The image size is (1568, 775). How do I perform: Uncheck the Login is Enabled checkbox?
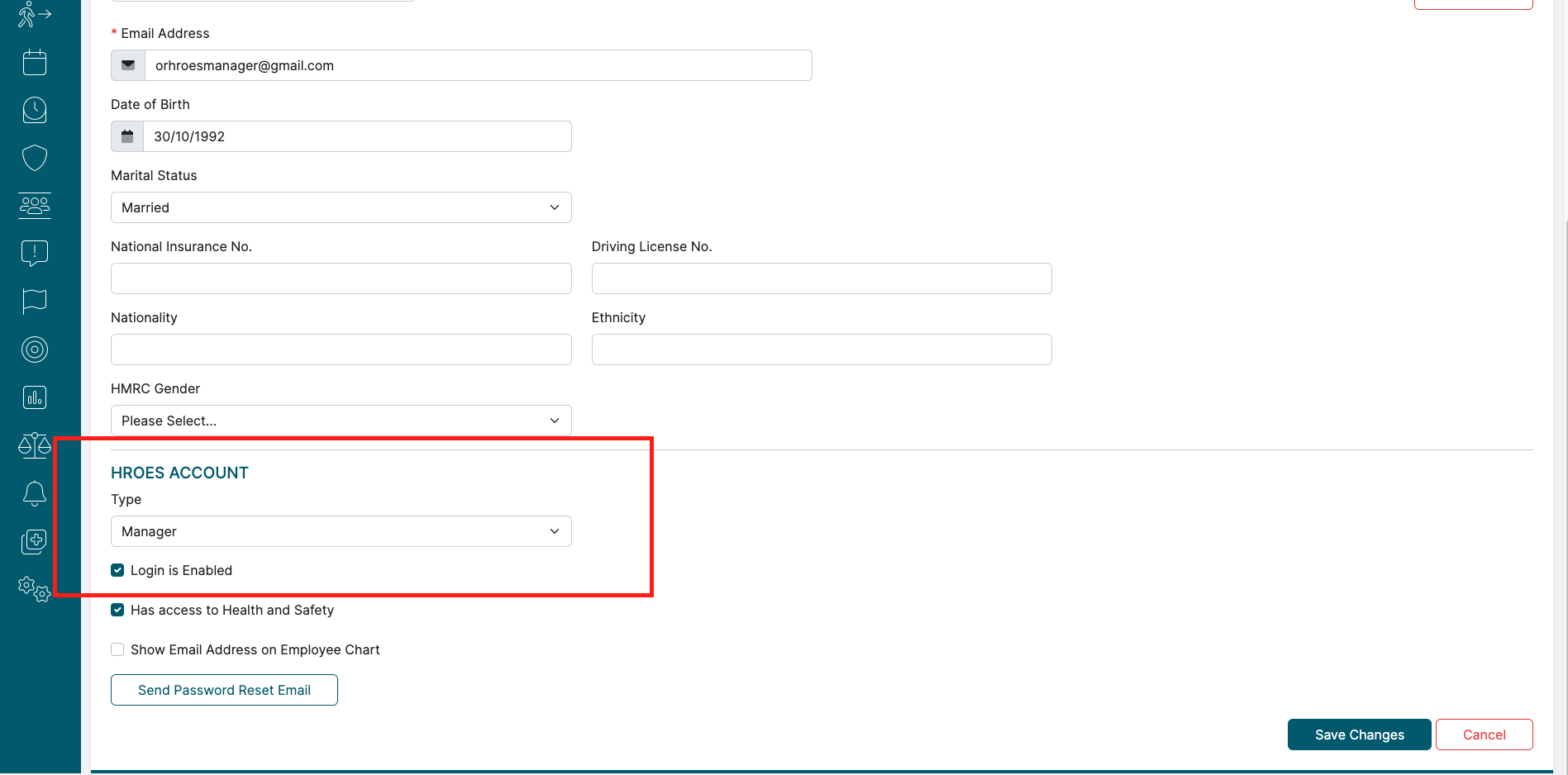[x=117, y=570]
